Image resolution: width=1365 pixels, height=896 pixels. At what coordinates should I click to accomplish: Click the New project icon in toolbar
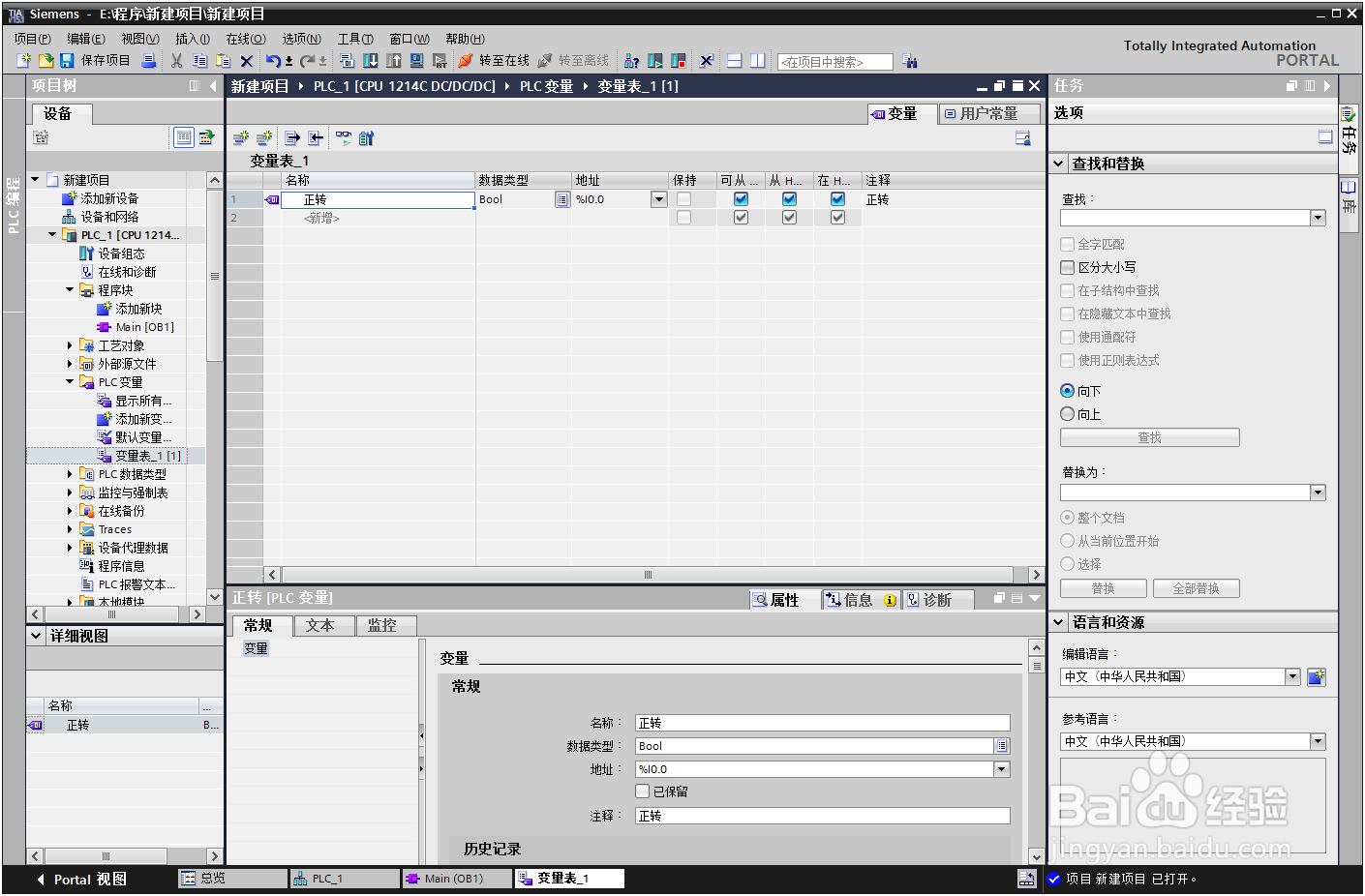tap(24, 61)
